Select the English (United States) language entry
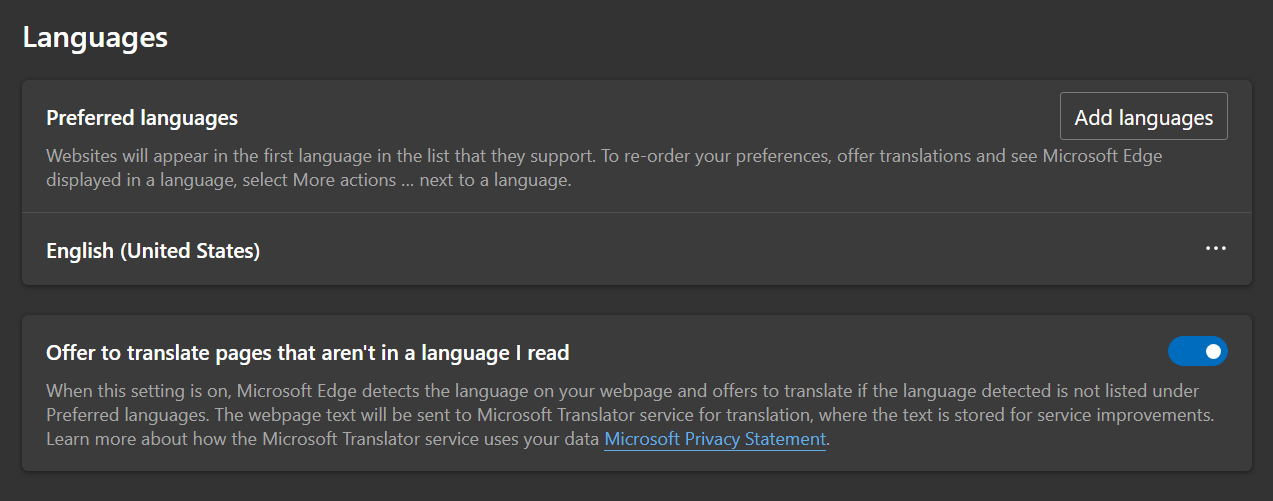1273x501 pixels. (153, 251)
